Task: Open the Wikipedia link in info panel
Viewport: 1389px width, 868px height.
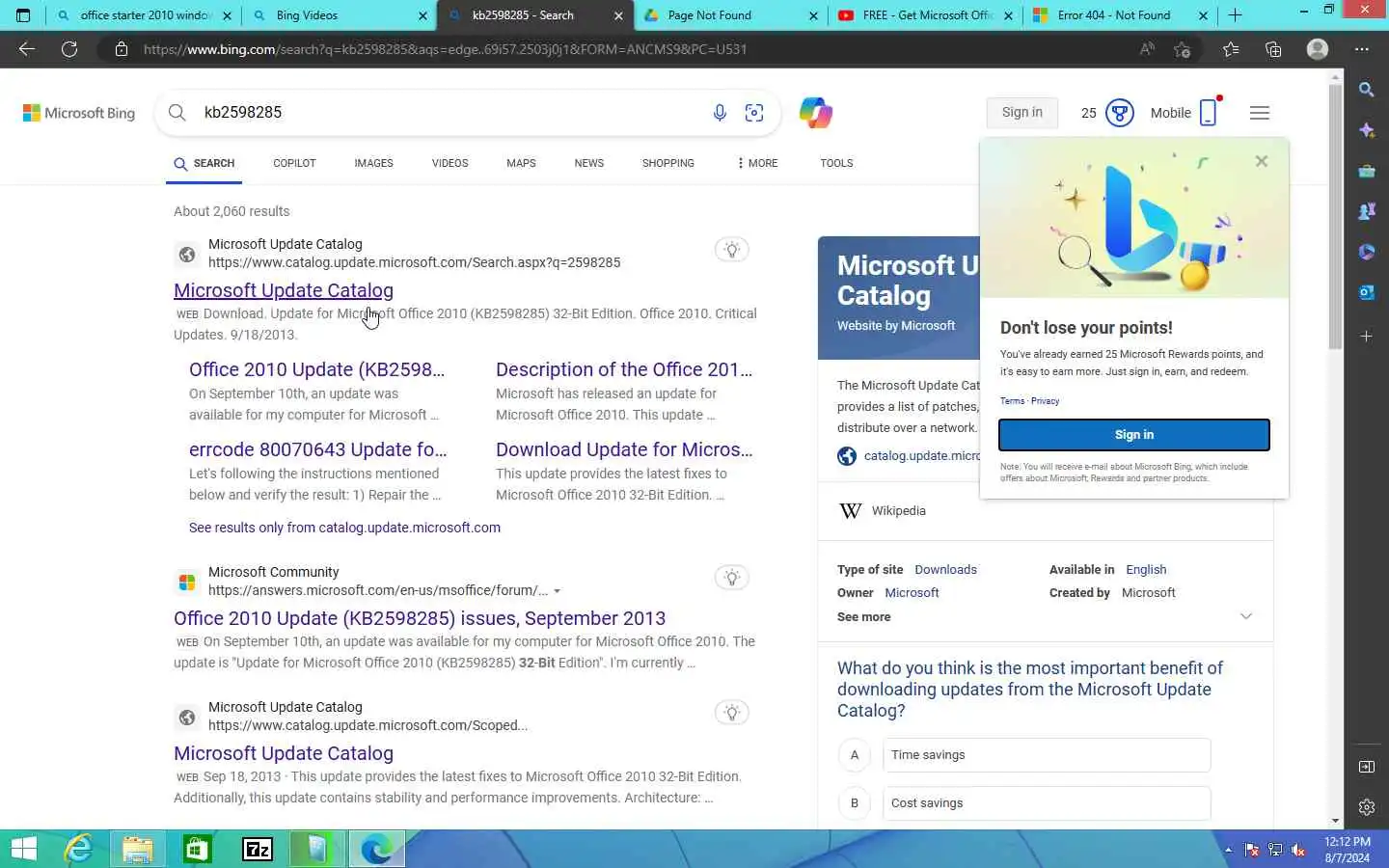Action: coord(898,511)
